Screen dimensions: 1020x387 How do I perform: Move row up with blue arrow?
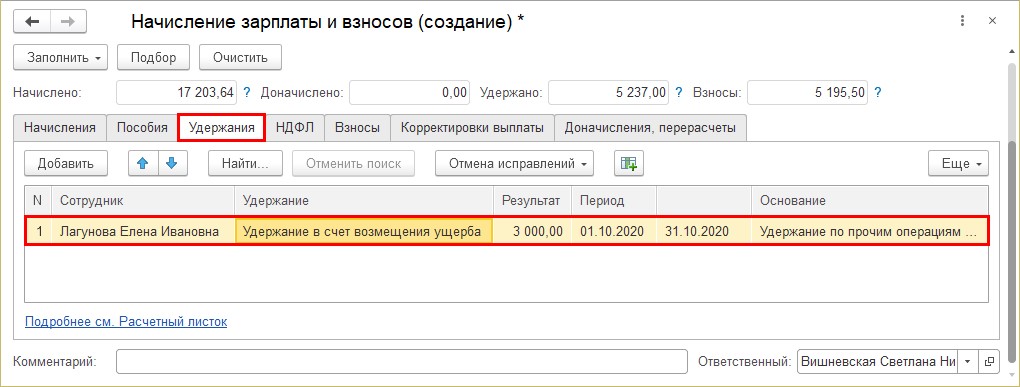143,163
